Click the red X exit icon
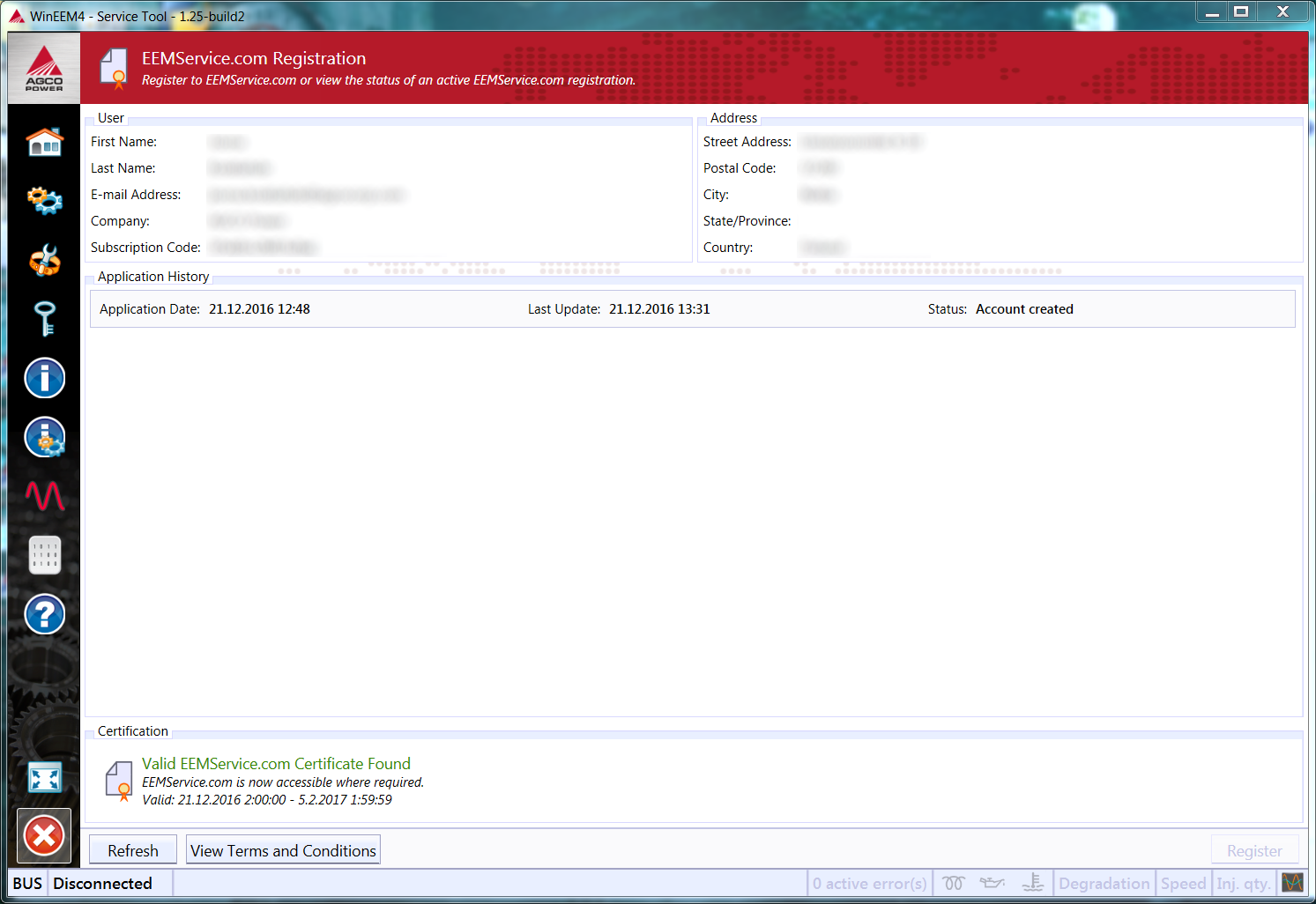The width and height of the screenshot is (1316, 904). tap(44, 836)
